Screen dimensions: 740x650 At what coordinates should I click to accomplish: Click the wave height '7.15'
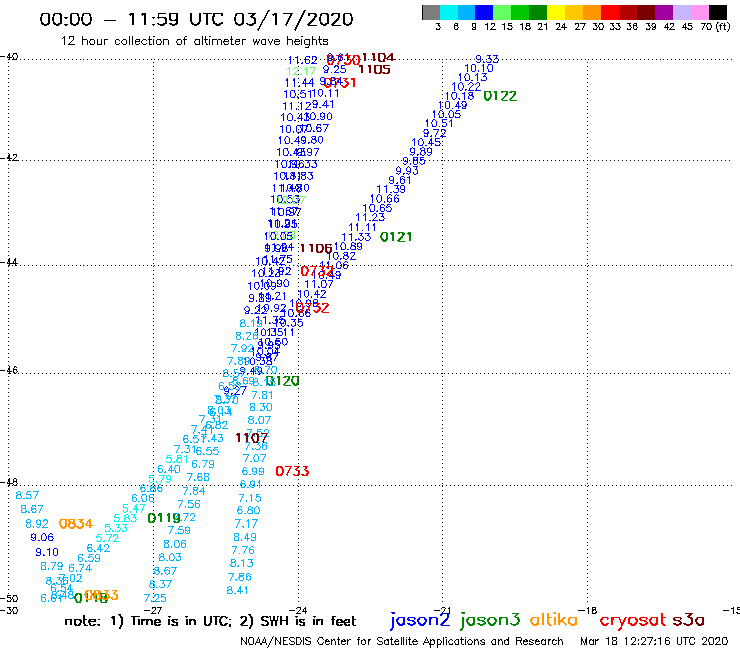(250, 498)
